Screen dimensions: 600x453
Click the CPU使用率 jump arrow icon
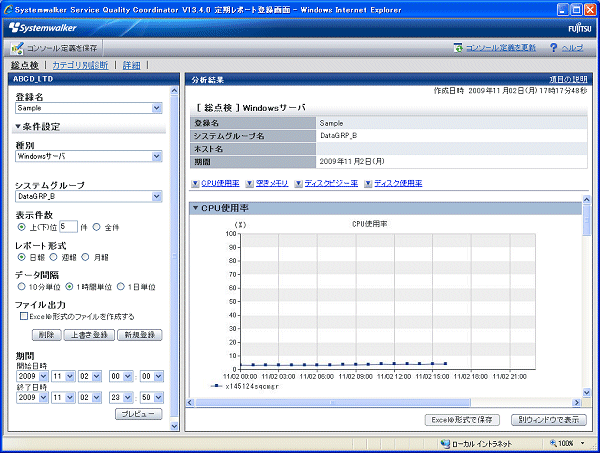(x=195, y=184)
